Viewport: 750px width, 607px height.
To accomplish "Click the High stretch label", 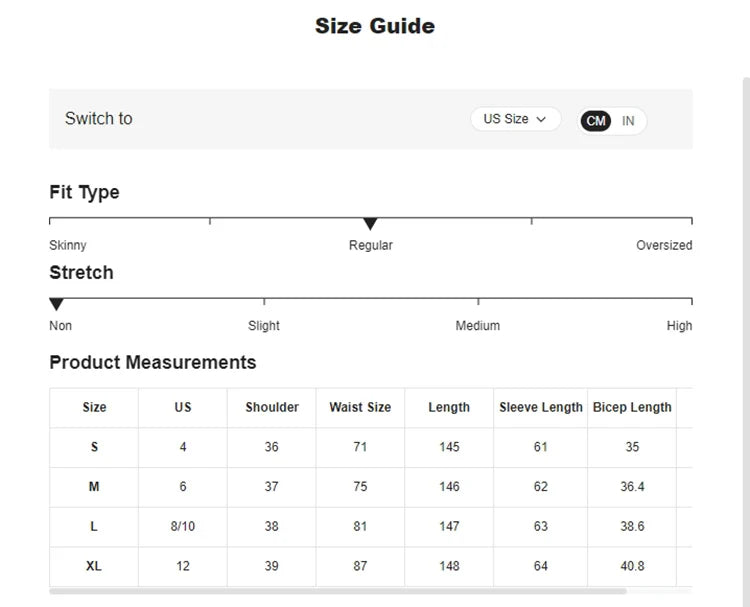I will click(679, 325).
